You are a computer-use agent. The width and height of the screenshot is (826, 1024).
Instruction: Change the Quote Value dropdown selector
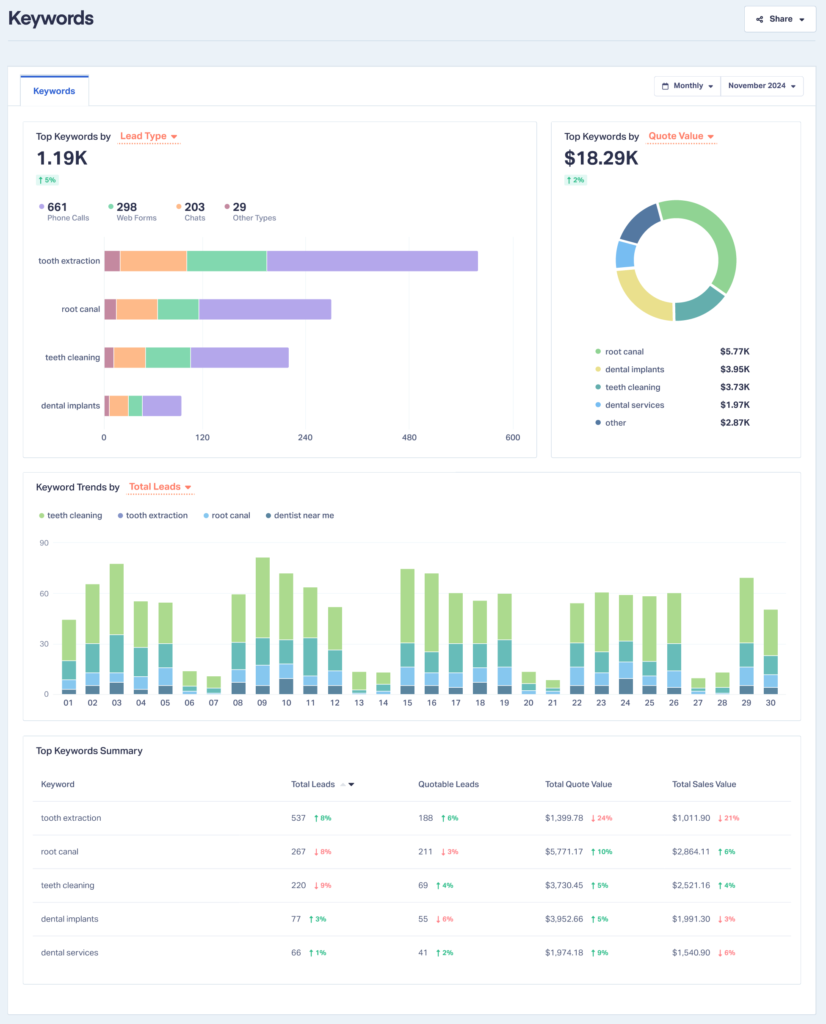(681, 136)
